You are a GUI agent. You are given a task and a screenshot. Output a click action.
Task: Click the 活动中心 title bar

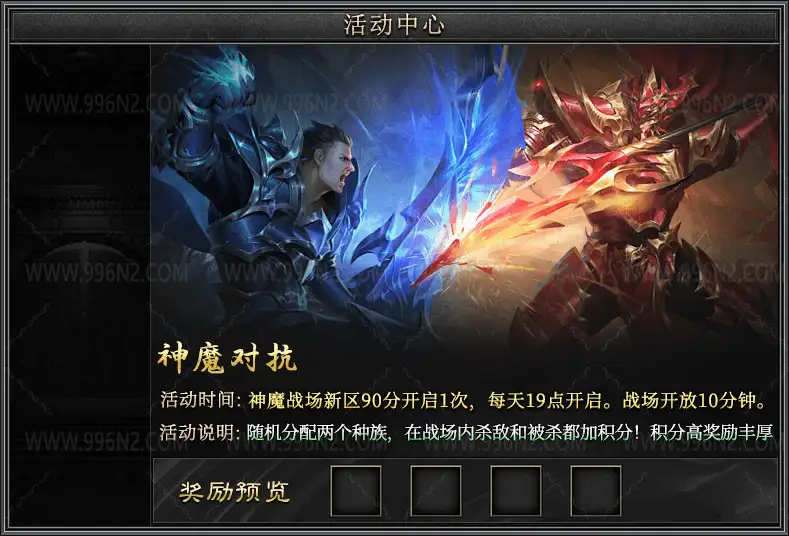coord(394,25)
